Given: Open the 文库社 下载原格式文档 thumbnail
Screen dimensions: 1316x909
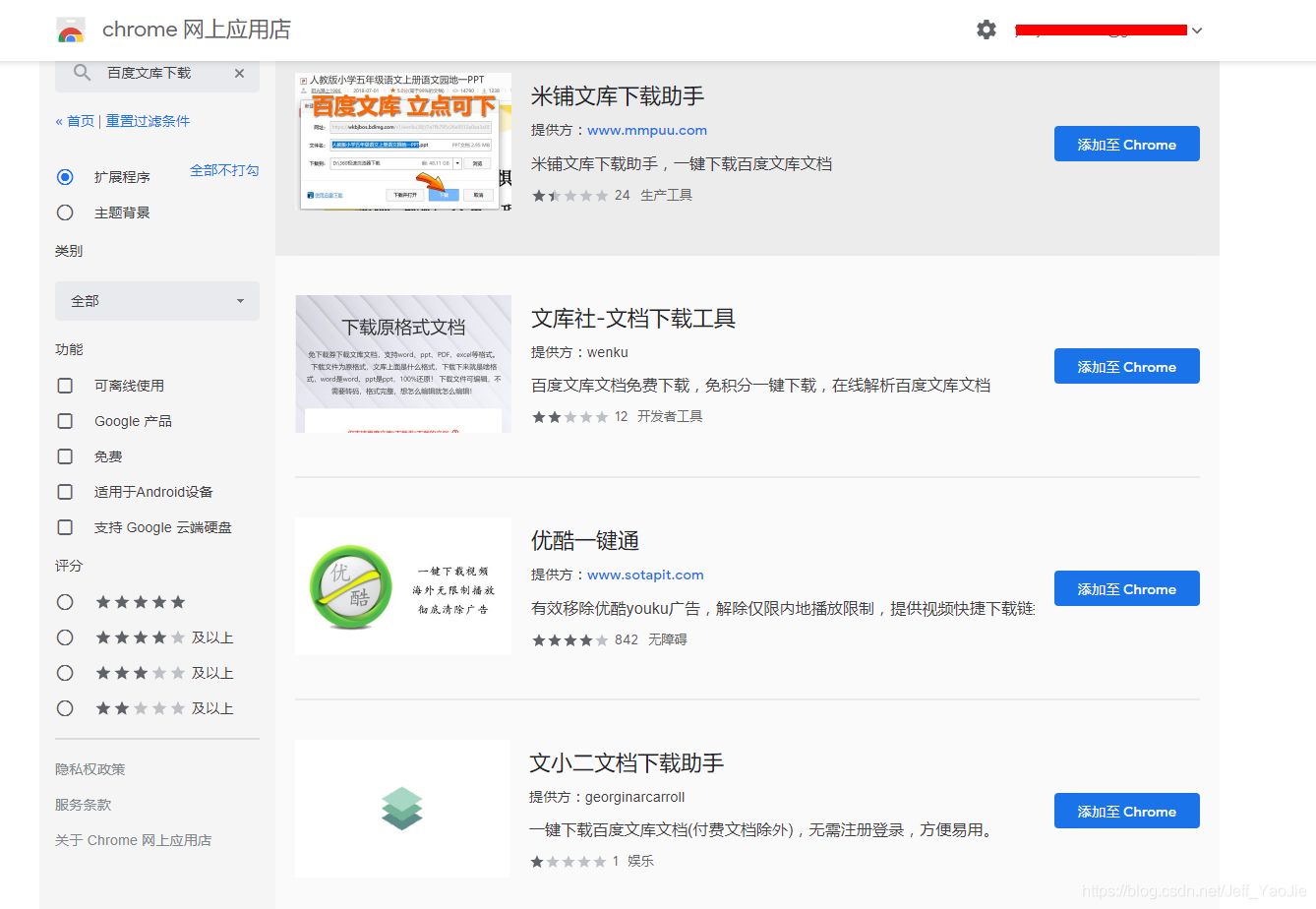Looking at the screenshot, I should (403, 364).
